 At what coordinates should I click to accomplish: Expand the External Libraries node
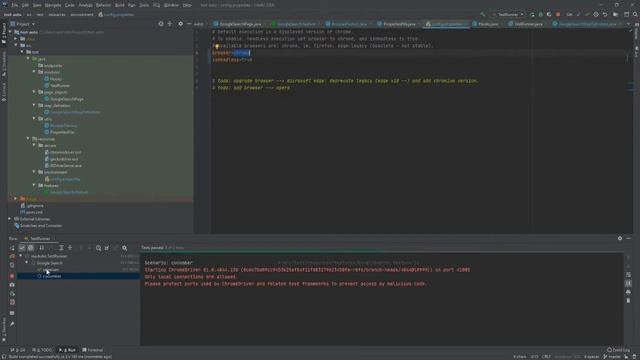tap(10, 219)
